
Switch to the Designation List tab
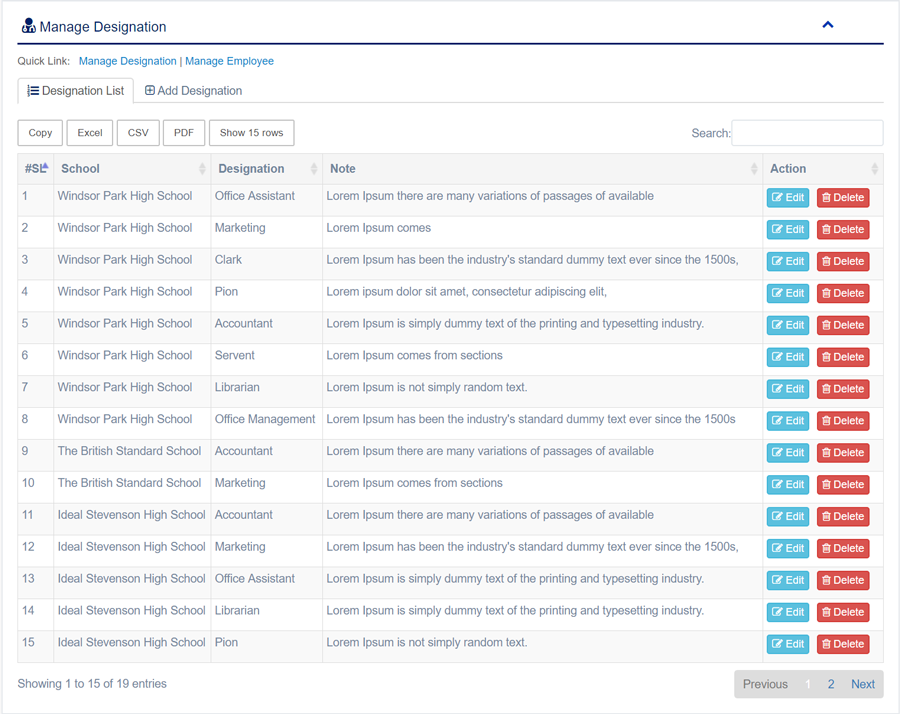click(76, 91)
